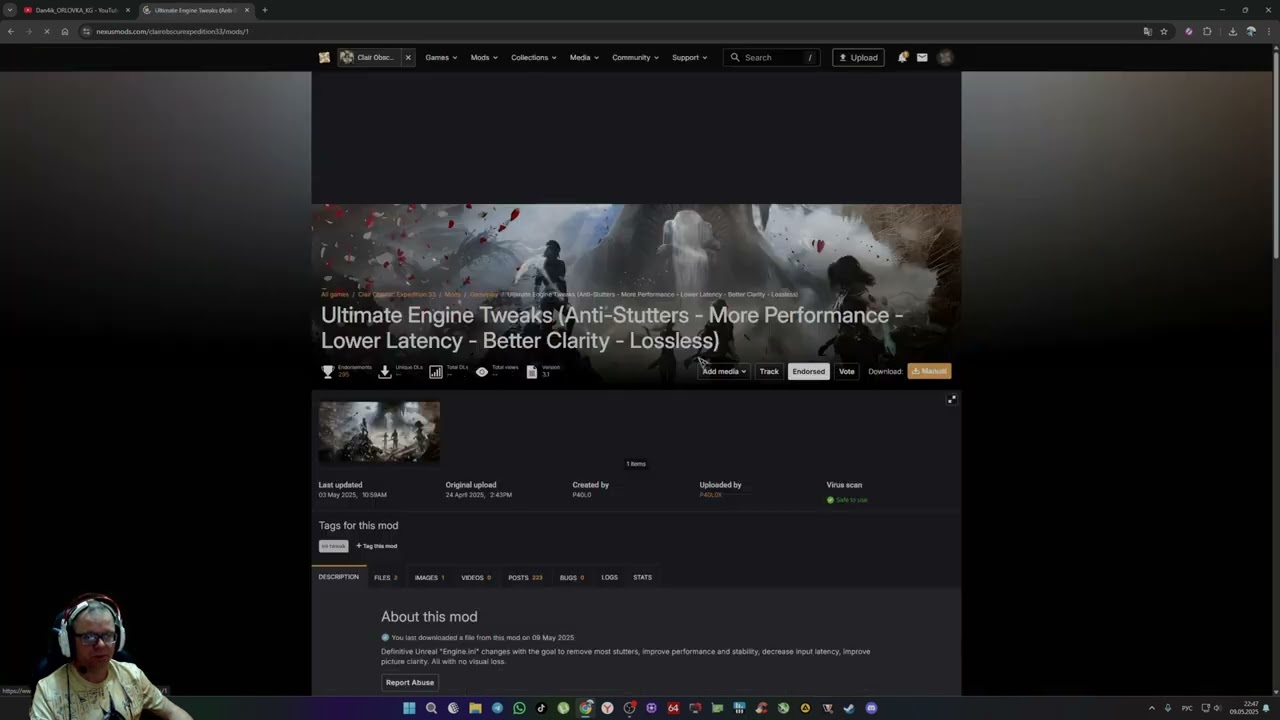Open the user profile avatar menu
This screenshot has height=720, width=1280.
945,57
